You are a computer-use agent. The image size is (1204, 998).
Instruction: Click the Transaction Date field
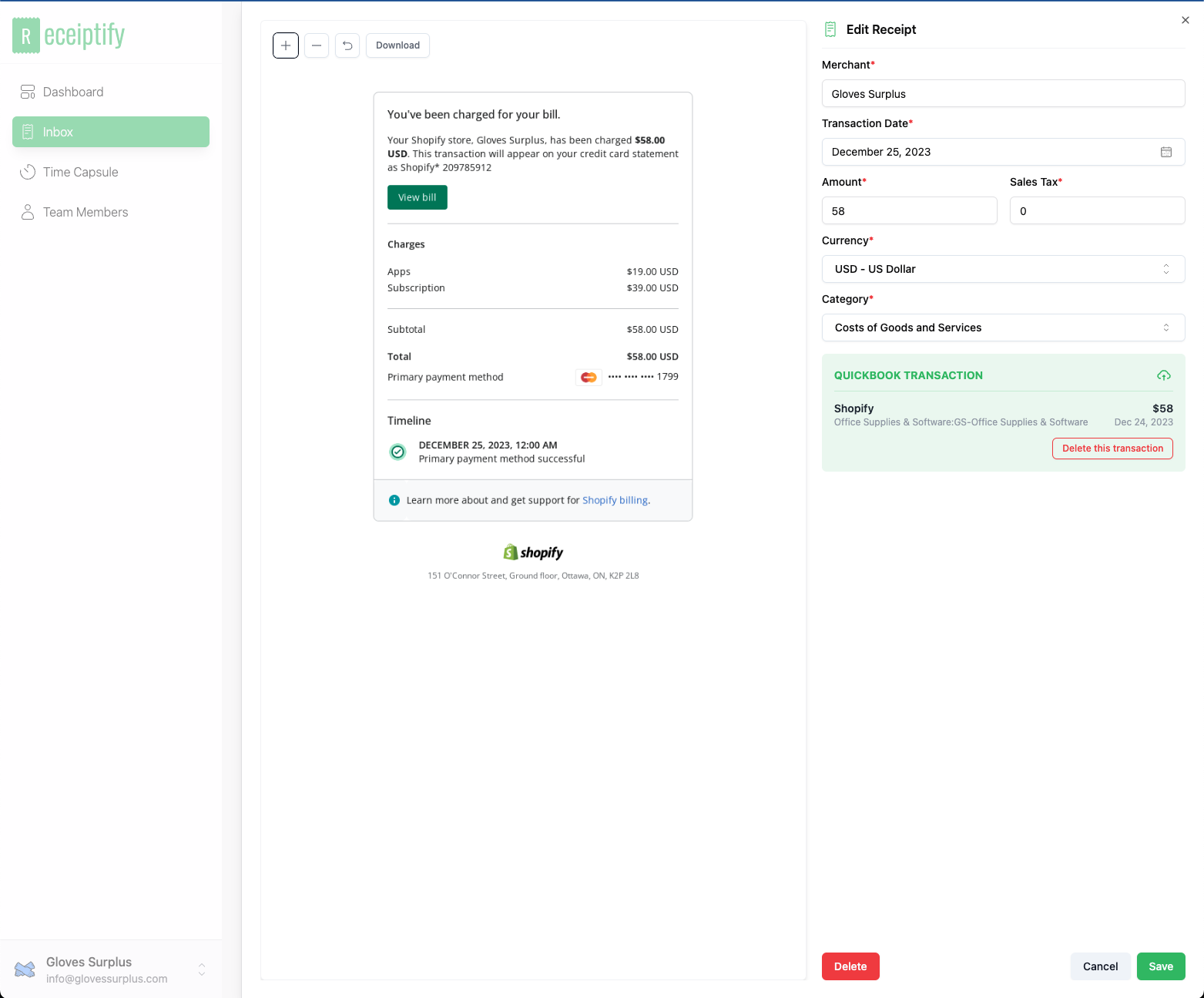[x=1003, y=152]
